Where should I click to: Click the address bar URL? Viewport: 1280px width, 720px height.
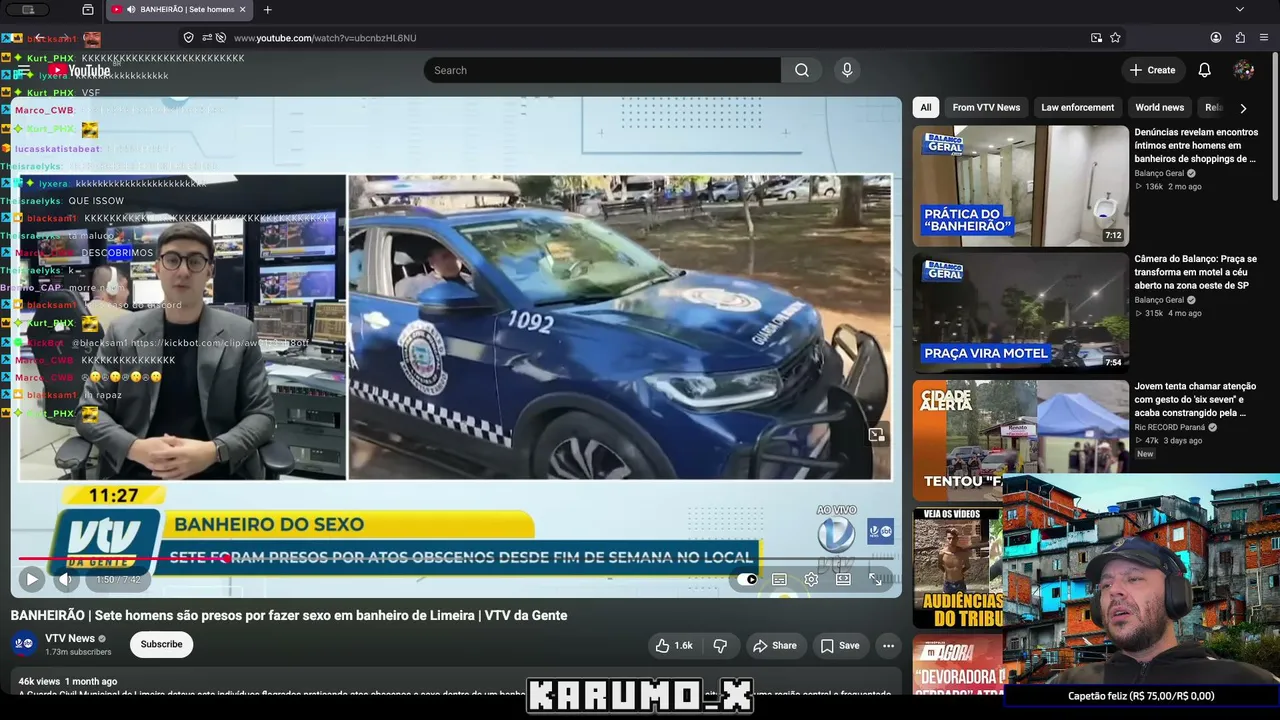click(x=325, y=38)
